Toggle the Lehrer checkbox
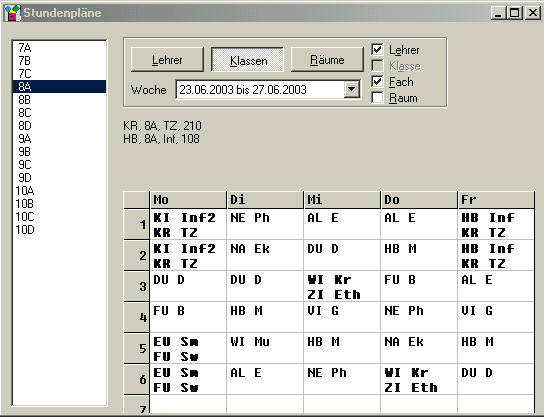The image size is (544, 417). [x=377, y=50]
